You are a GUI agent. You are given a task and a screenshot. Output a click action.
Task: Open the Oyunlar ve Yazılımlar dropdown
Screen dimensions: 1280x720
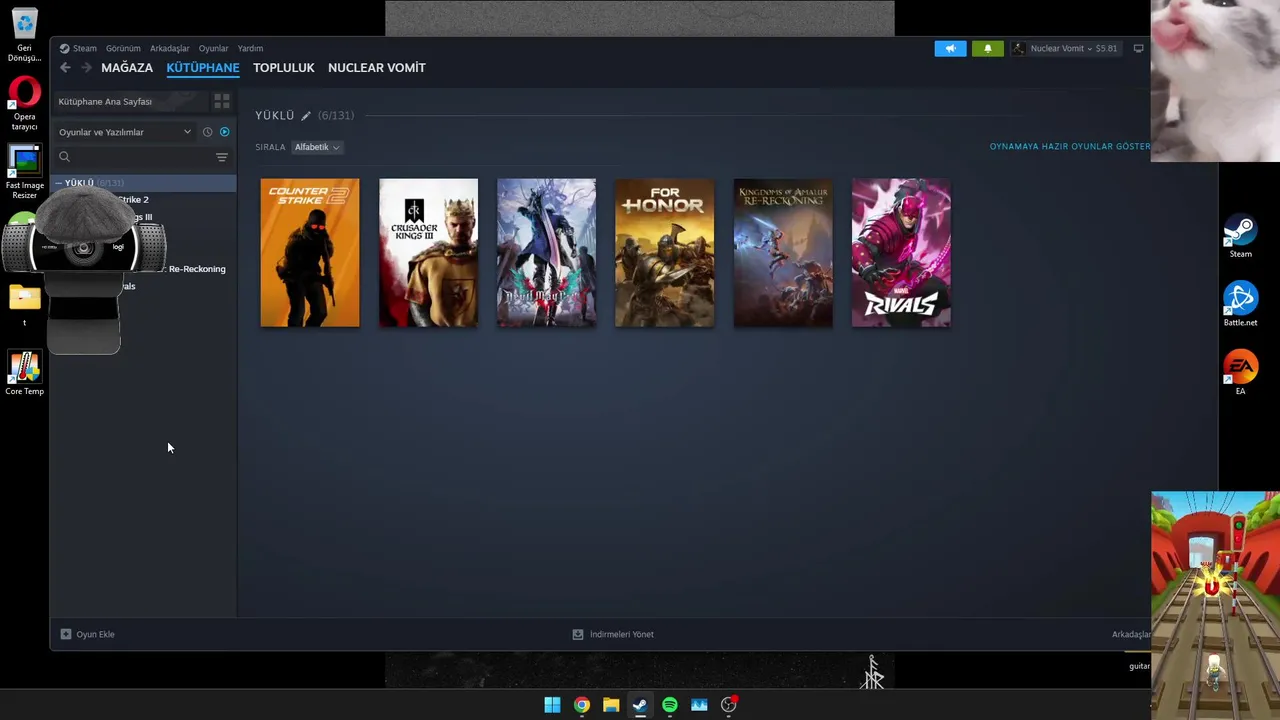pyautogui.click(x=124, y=132)
